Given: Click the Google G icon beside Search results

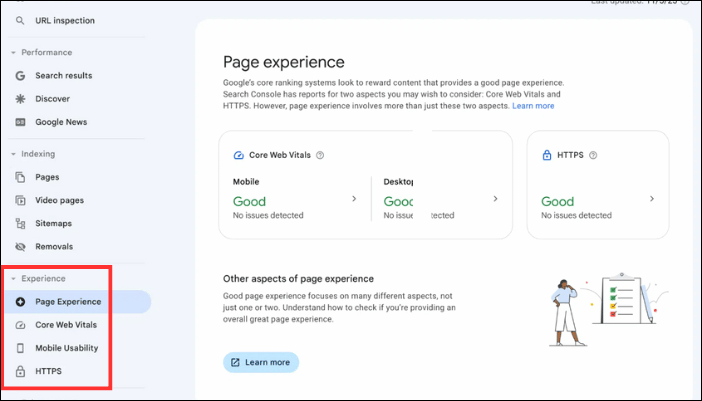Looking at the screenshot, I should tap(20, 76).
